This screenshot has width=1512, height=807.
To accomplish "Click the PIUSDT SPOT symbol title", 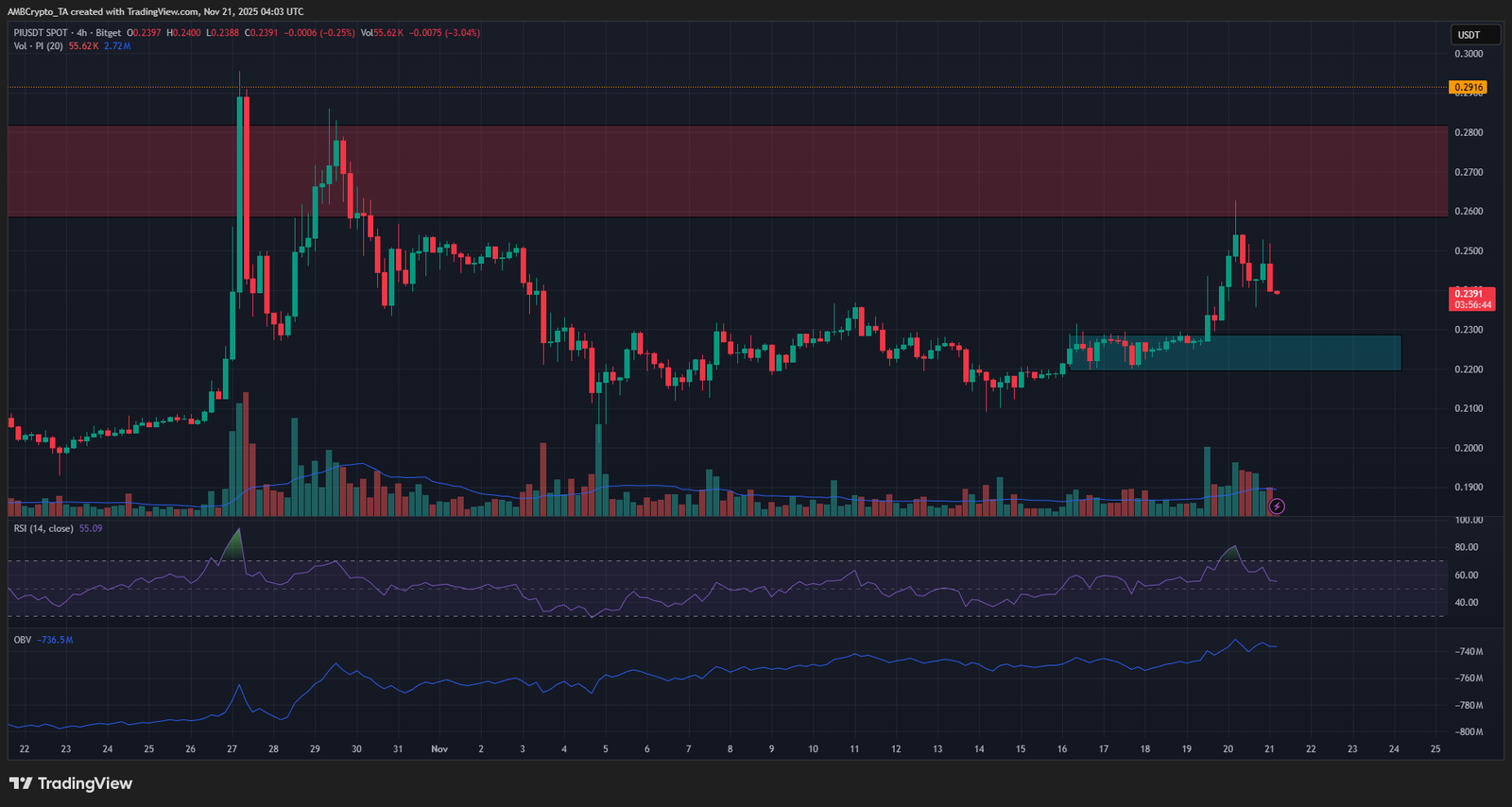I will point(41,33).
